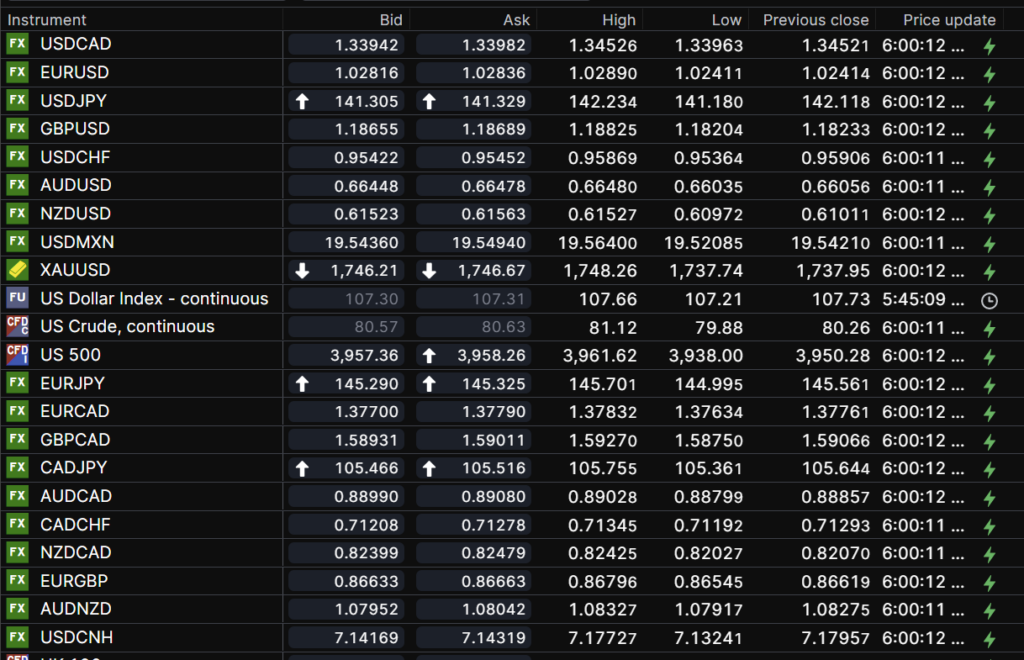Select the GBPUSD instrument row

(75, 129)
